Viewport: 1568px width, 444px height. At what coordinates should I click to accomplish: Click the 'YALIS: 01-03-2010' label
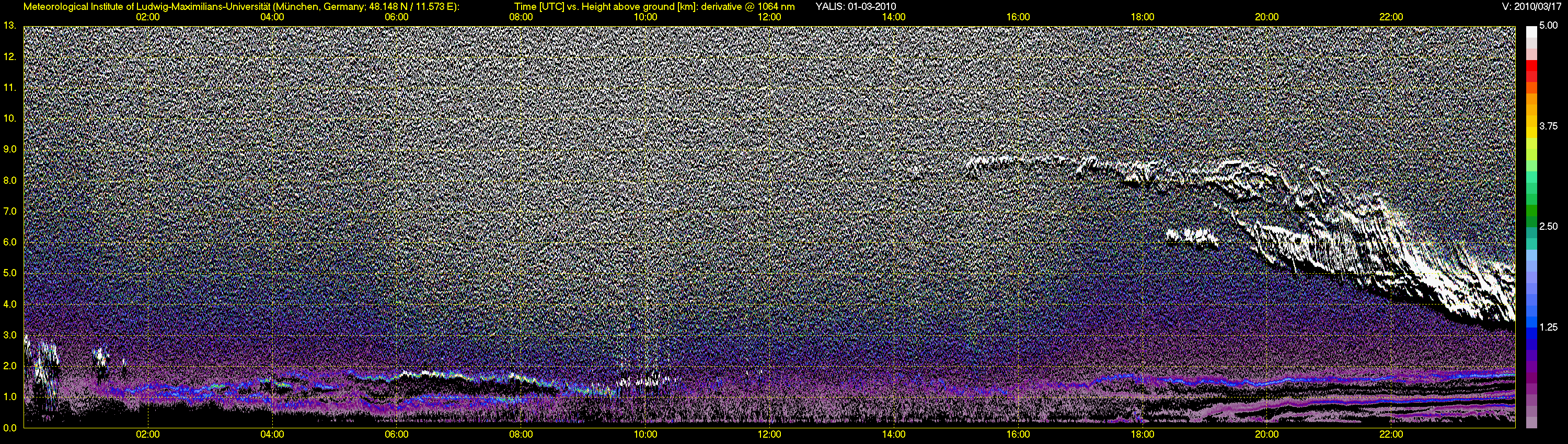point(855,7)
